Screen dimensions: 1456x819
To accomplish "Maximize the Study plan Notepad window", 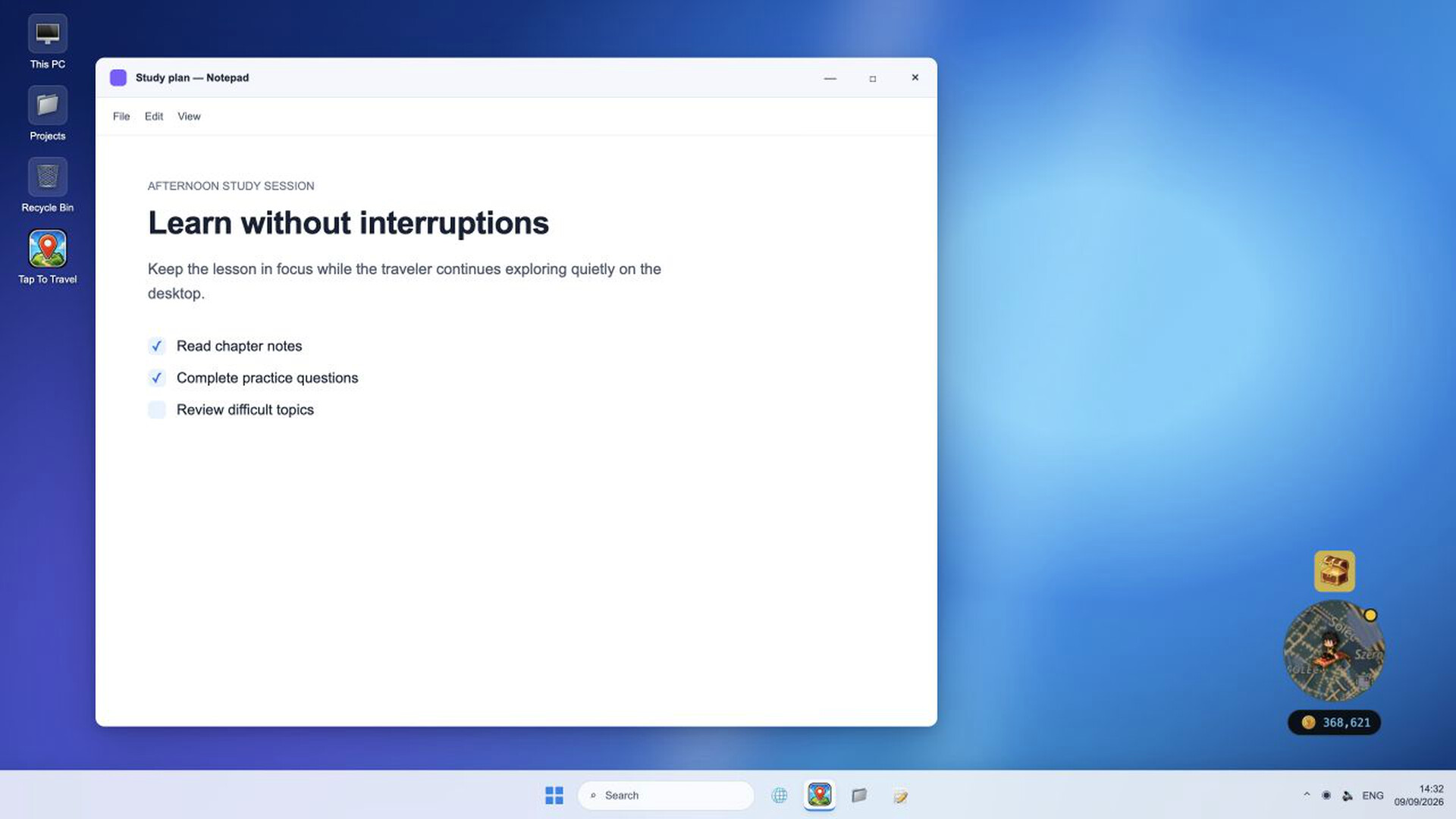I will tap(873, 78).
